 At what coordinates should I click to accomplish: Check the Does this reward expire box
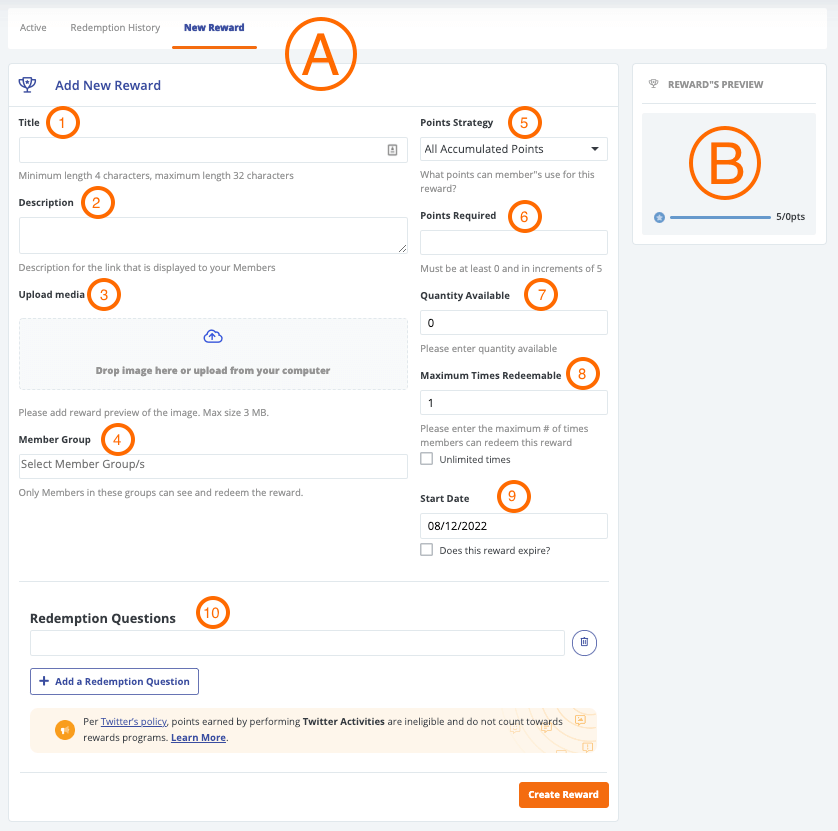pos(426,550)
